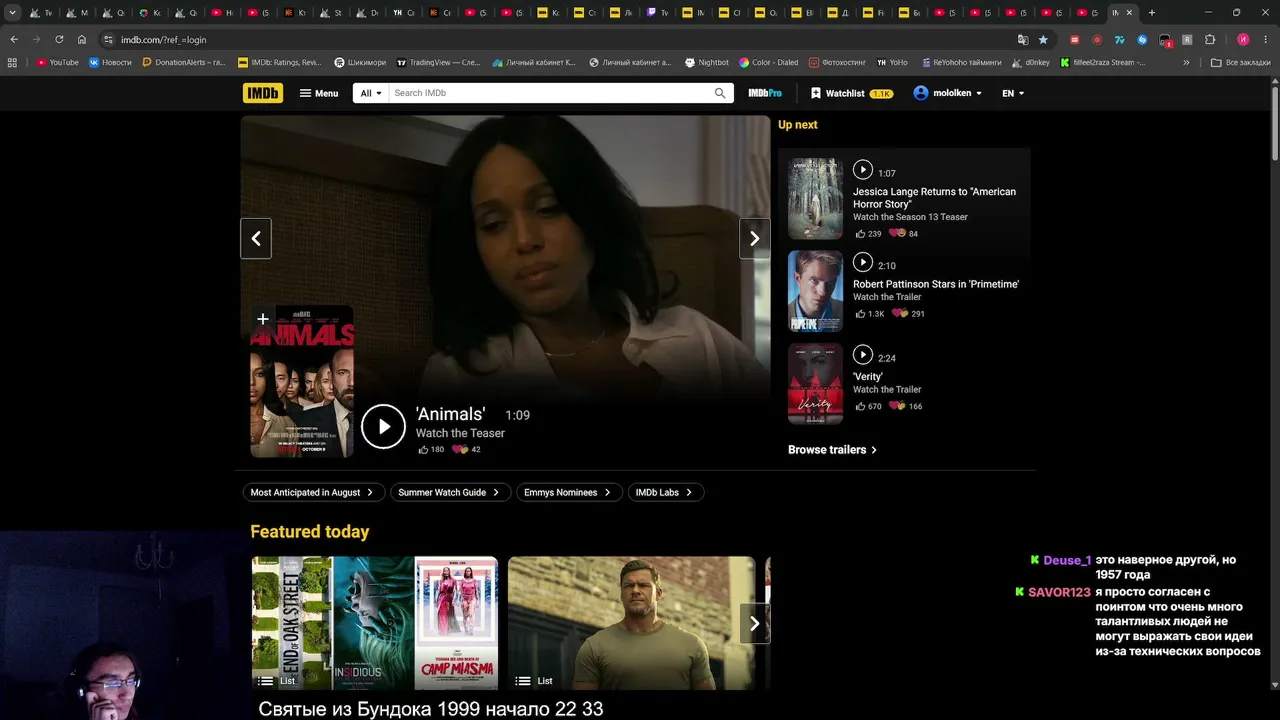Screen dimensions: 1280x720
Task: Play the Verity trailer
Action: click(x=863, y=354)
